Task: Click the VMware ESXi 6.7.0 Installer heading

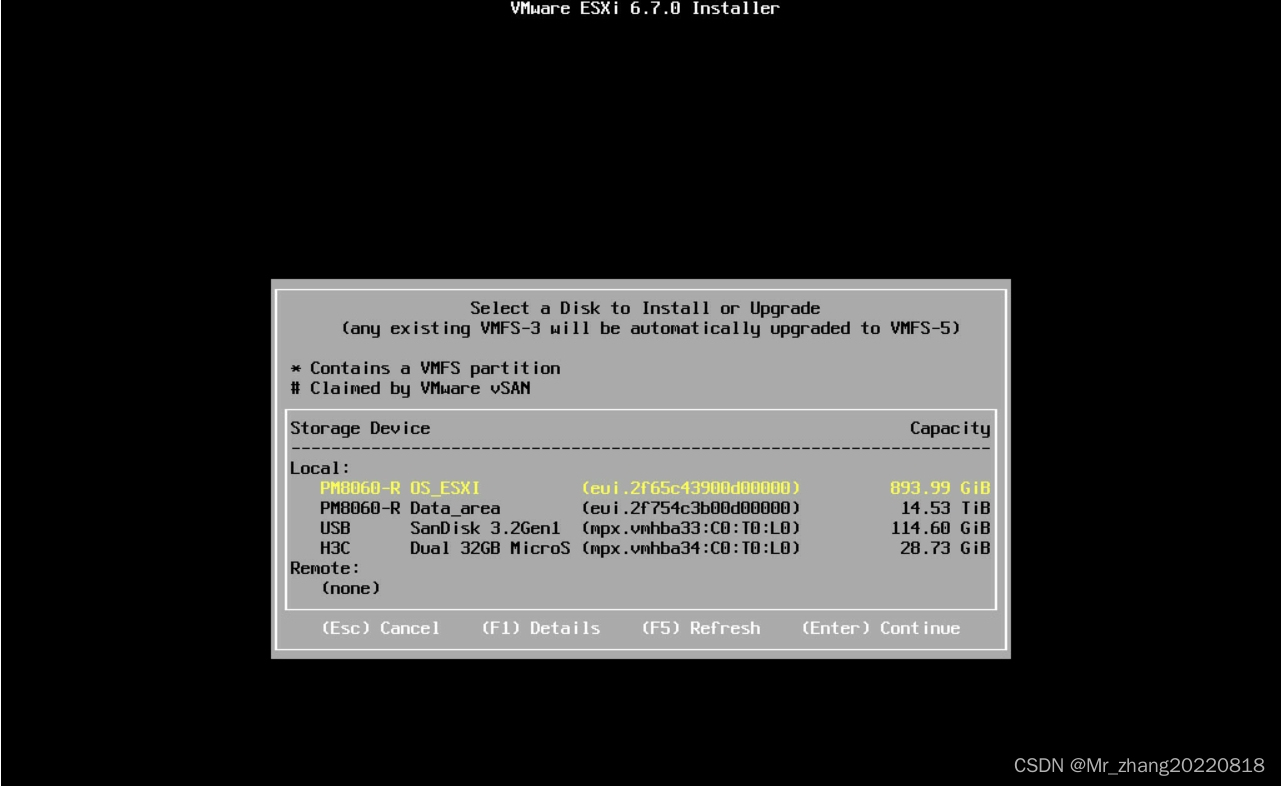Action: pos(645,9)
